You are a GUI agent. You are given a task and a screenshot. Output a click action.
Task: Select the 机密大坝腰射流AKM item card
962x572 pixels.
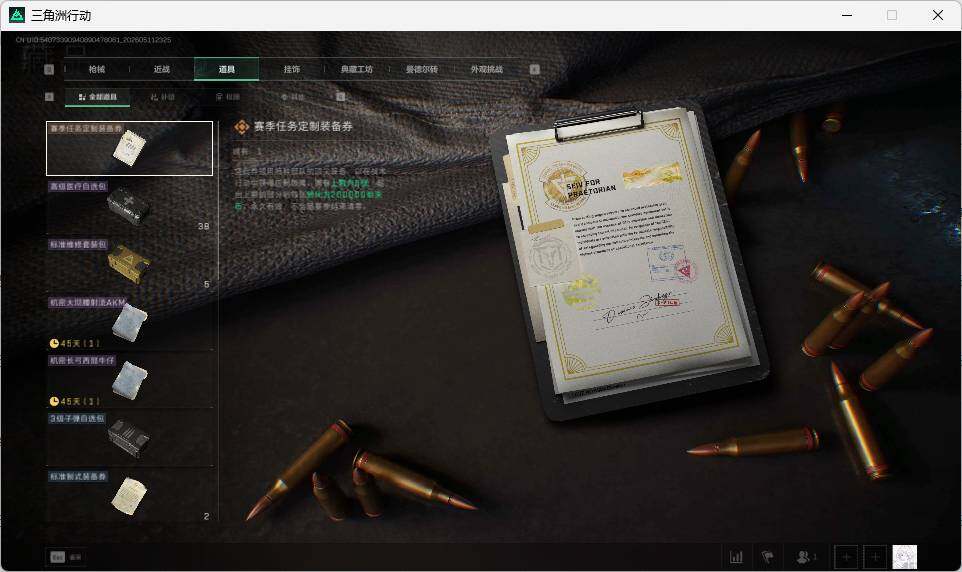(x=129, y=323)
